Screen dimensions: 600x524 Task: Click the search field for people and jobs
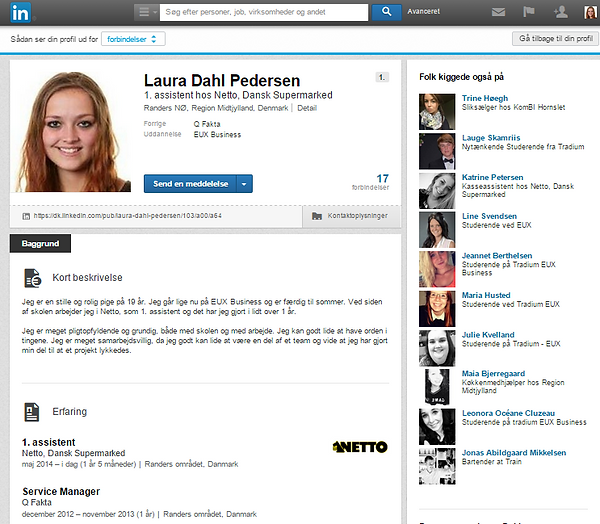(x=264, y=12)
